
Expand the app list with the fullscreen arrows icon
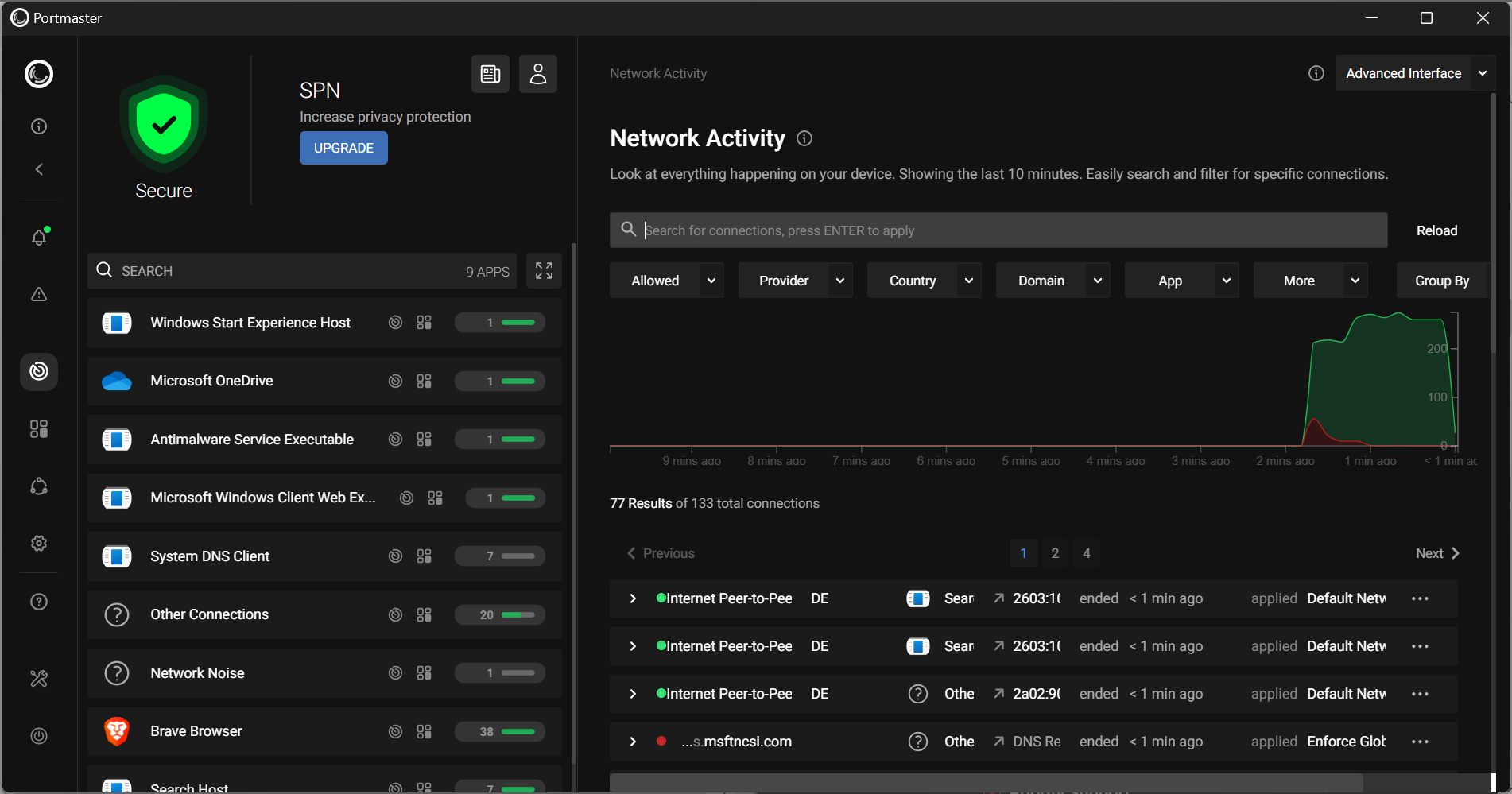[x=544, y=270]
